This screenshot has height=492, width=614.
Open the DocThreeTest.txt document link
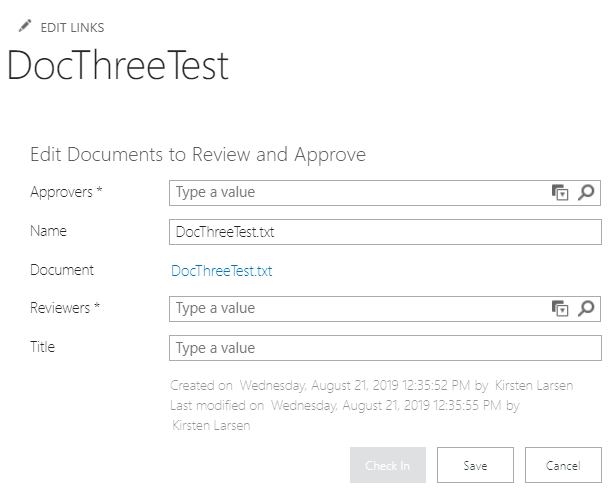click(x=222, y=271)
